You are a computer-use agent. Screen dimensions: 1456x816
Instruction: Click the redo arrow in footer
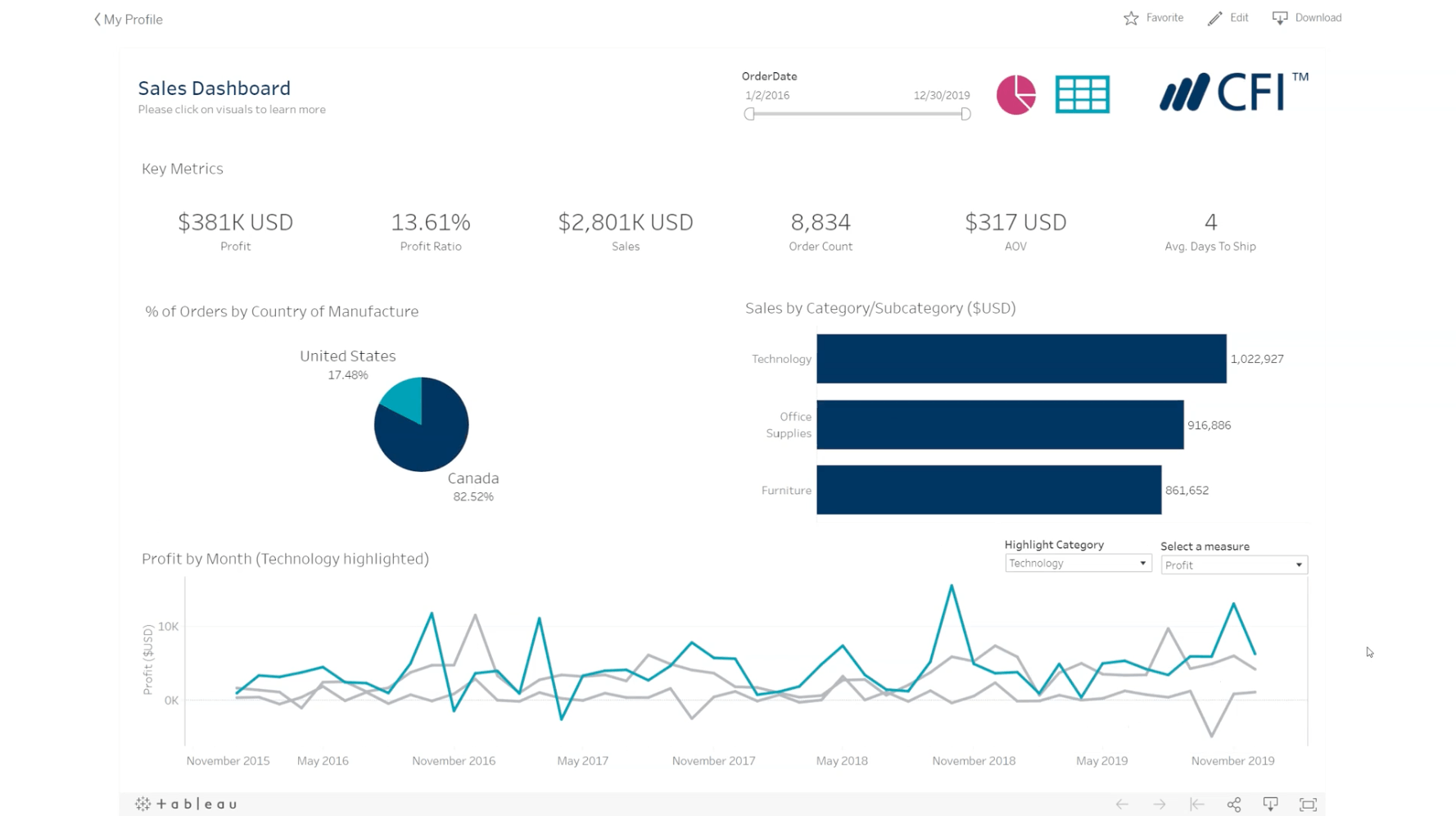(x=1159, y=805)
